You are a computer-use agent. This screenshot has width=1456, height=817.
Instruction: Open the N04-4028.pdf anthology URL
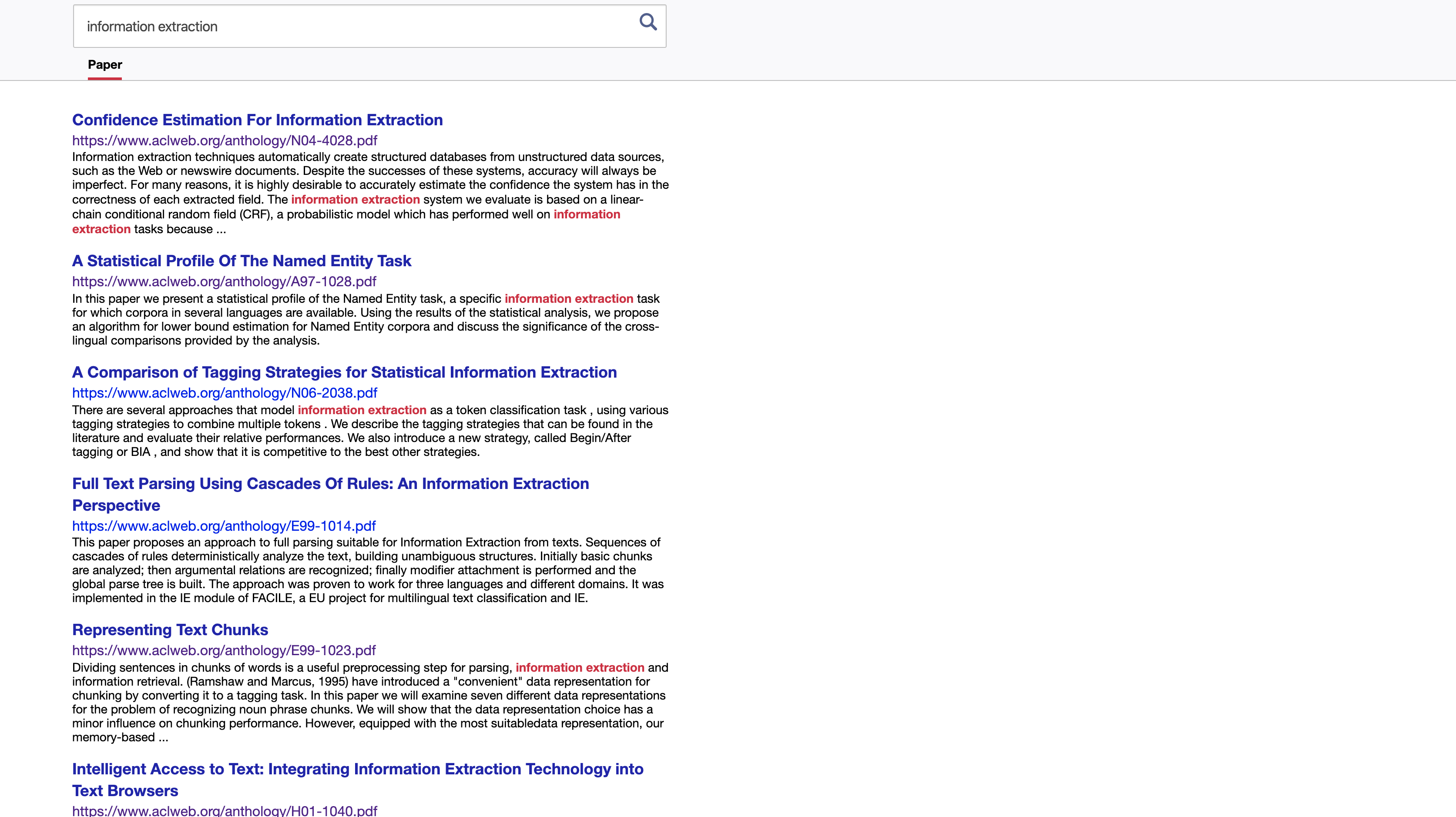225,141
